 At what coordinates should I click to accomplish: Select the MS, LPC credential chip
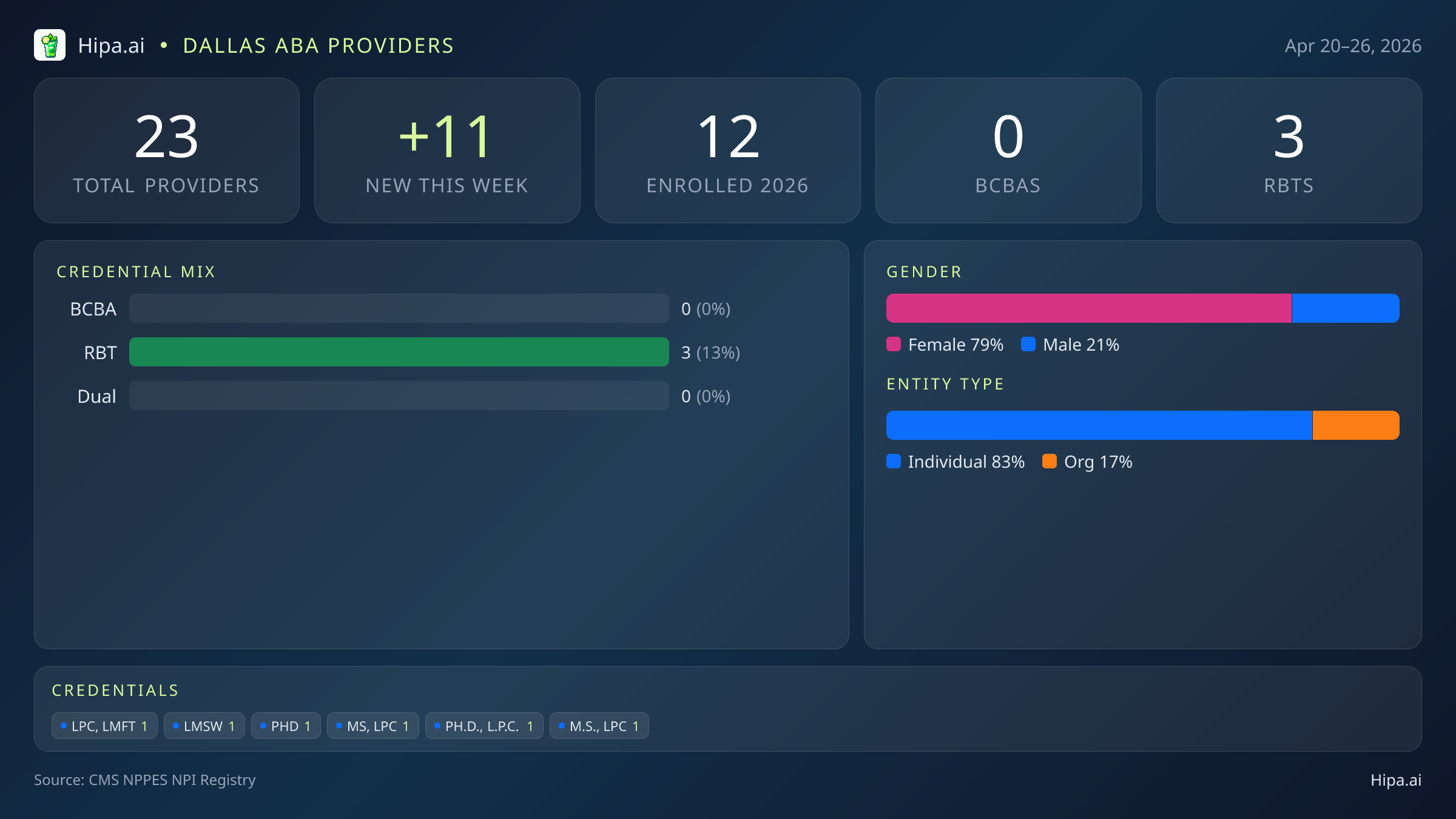(372, 726)
